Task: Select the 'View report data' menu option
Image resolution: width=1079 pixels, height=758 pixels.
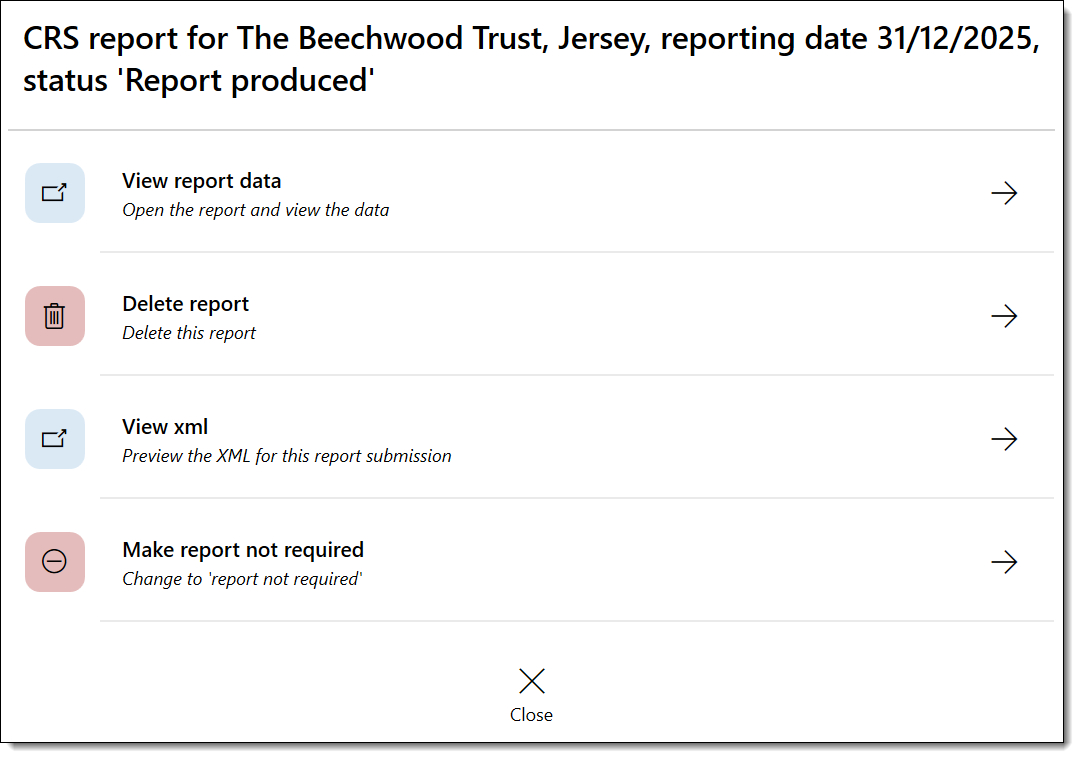Action: [x=201, y=181]
